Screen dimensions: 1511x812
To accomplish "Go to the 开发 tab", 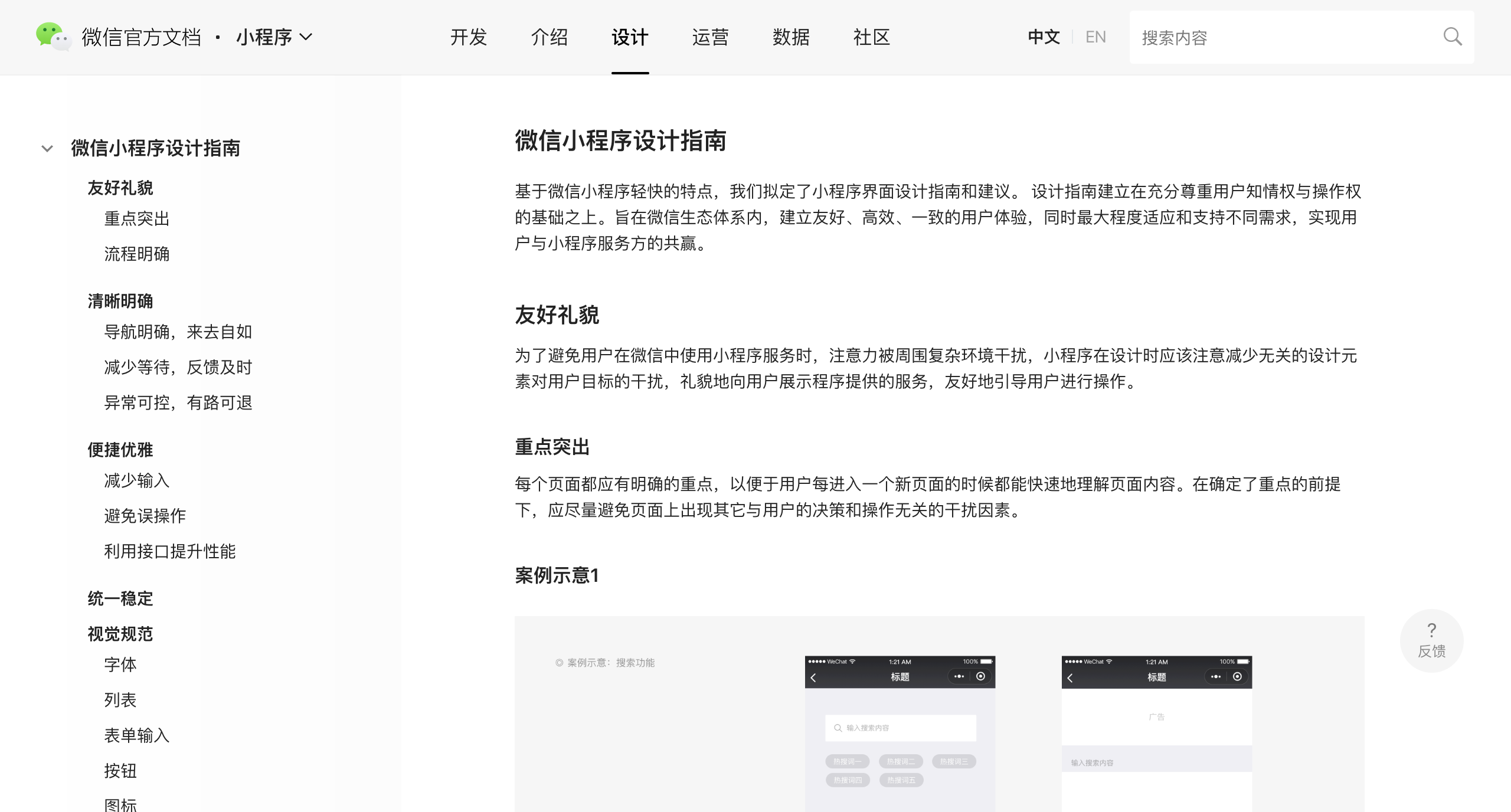I will point(469,37).
